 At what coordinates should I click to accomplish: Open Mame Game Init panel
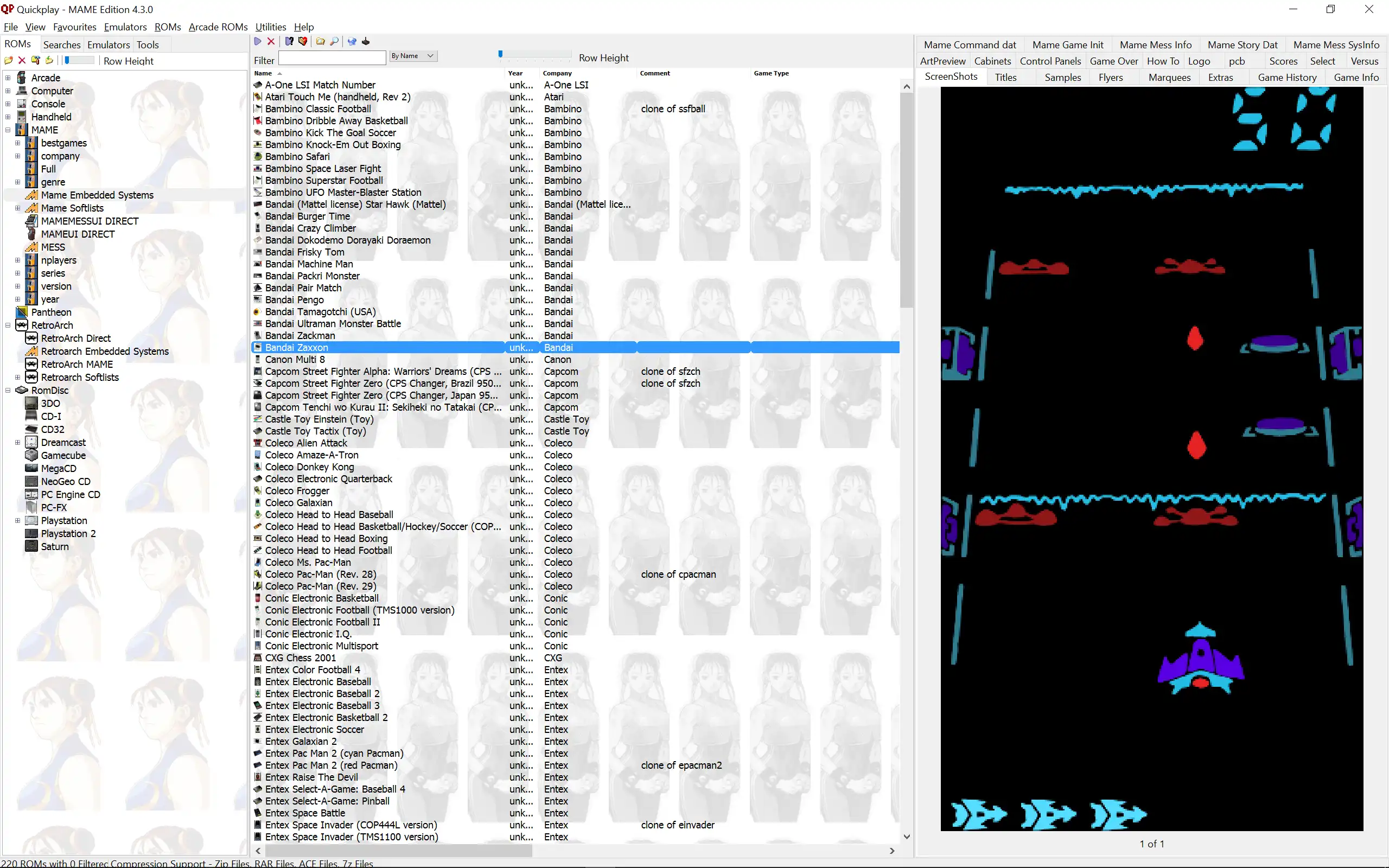(1068, 44)
